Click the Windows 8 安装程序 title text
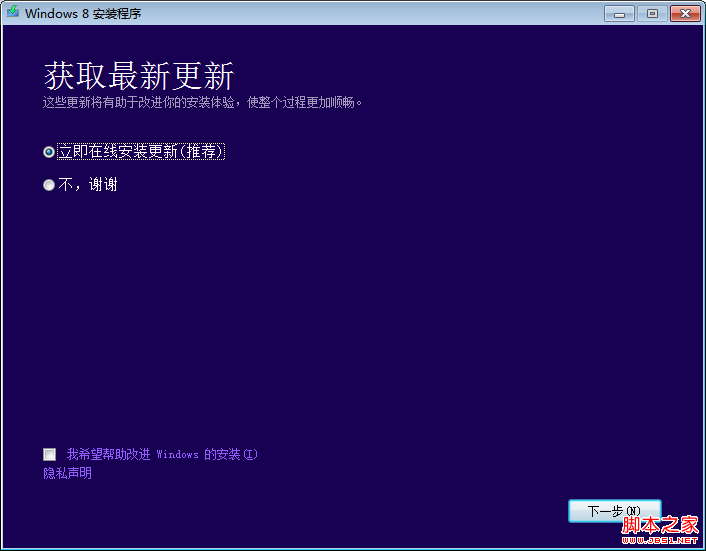706x551 pixels. (x=83, y=14)
